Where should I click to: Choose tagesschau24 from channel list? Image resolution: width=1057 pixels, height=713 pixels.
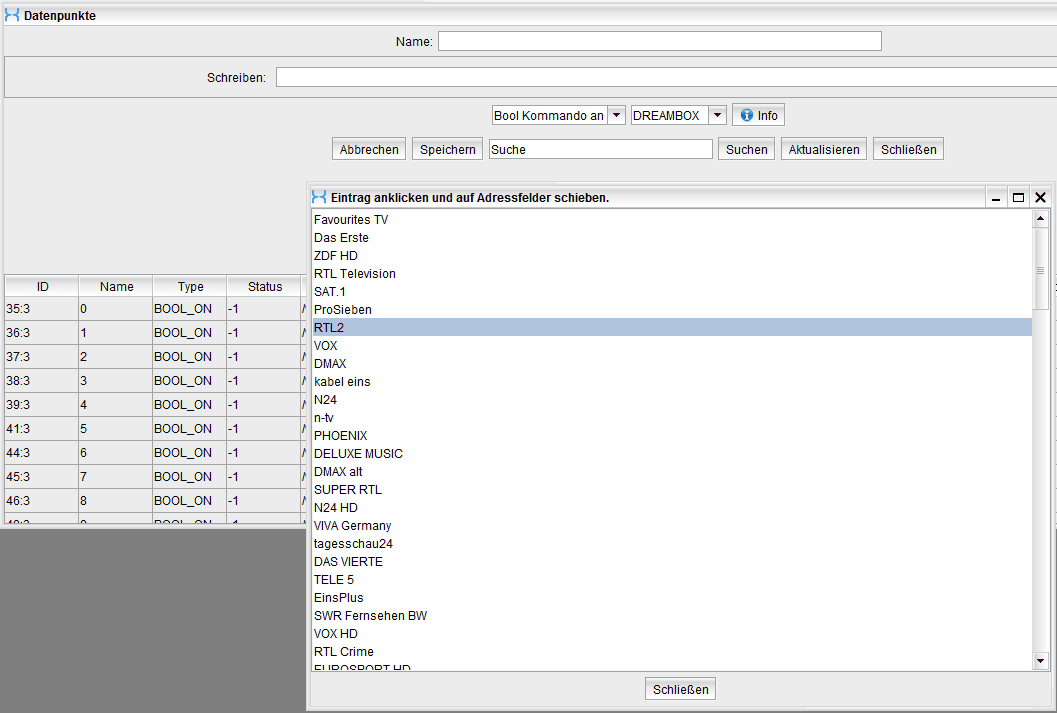[351, 544]
